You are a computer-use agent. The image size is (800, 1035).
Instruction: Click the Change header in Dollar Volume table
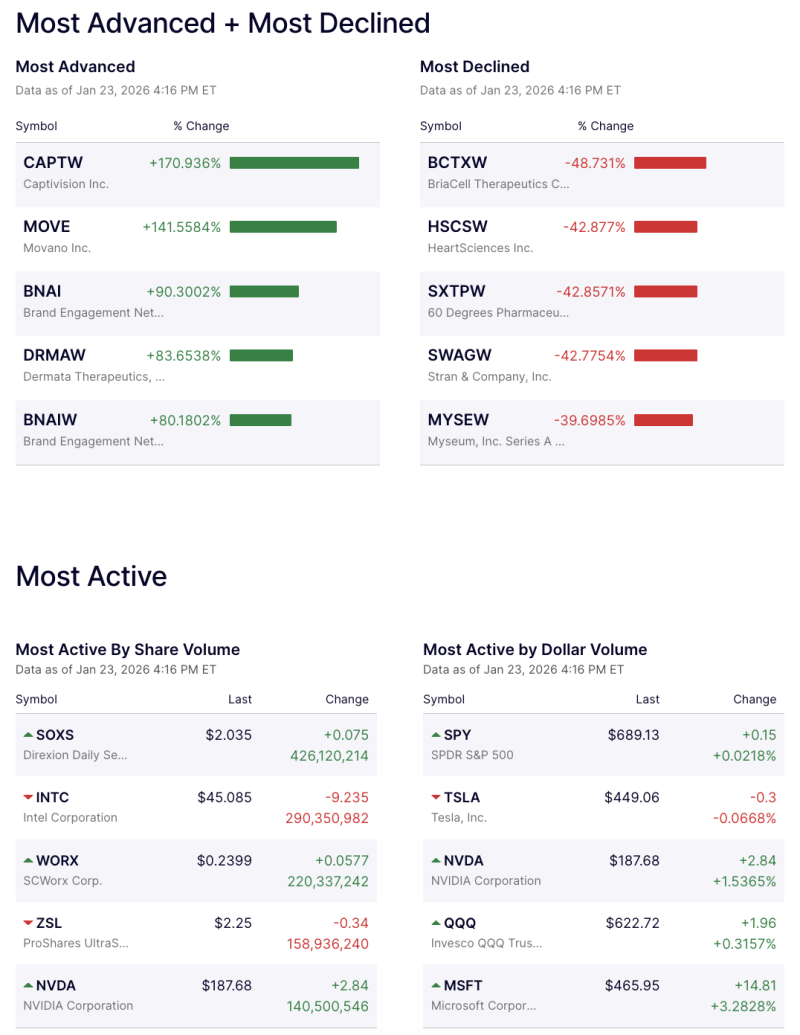(755, 699)
